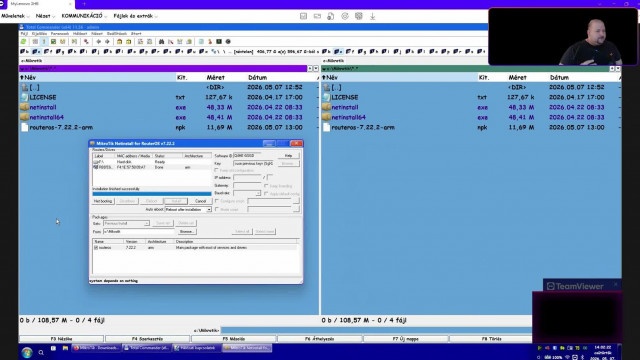Switch to Total Commander taskbar button
This screenshot has height=360, width=640.
pos(146,348)
